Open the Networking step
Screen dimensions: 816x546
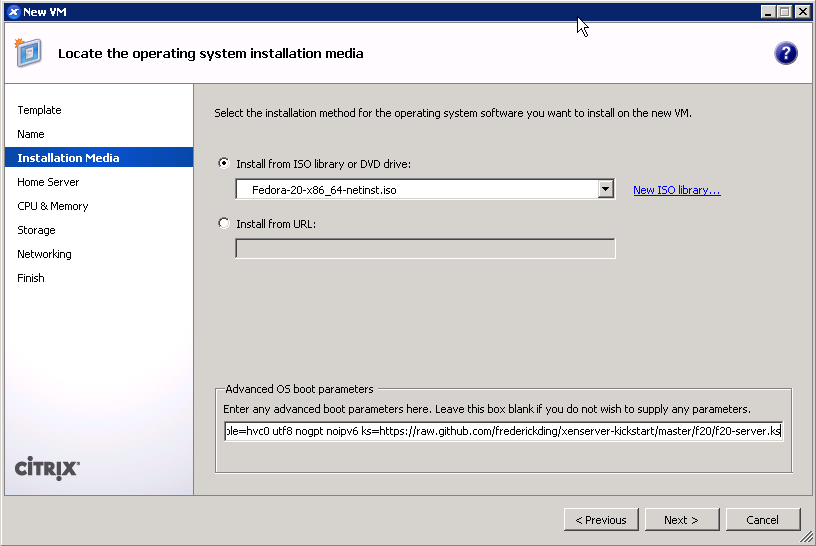44,253
